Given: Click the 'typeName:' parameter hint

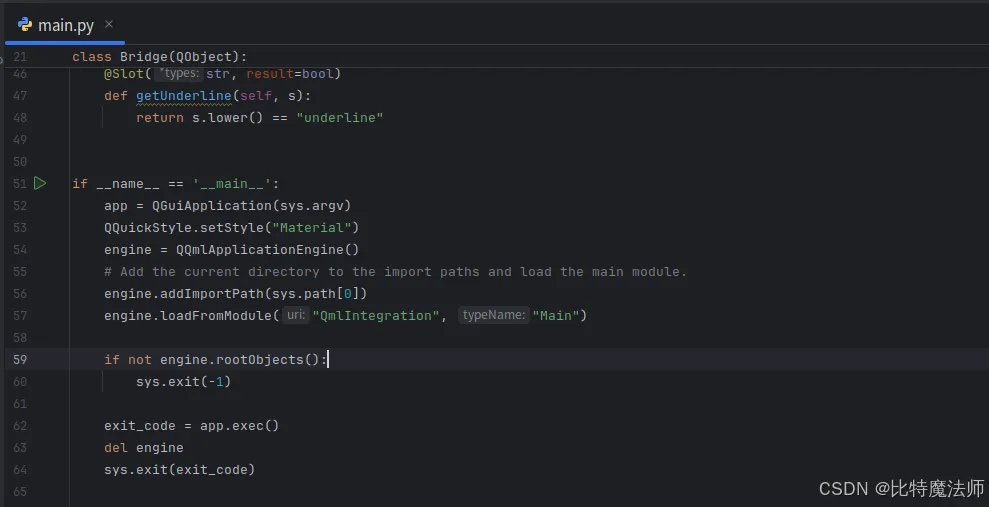Looking at the screenshot, I should [x=493, y=315].
